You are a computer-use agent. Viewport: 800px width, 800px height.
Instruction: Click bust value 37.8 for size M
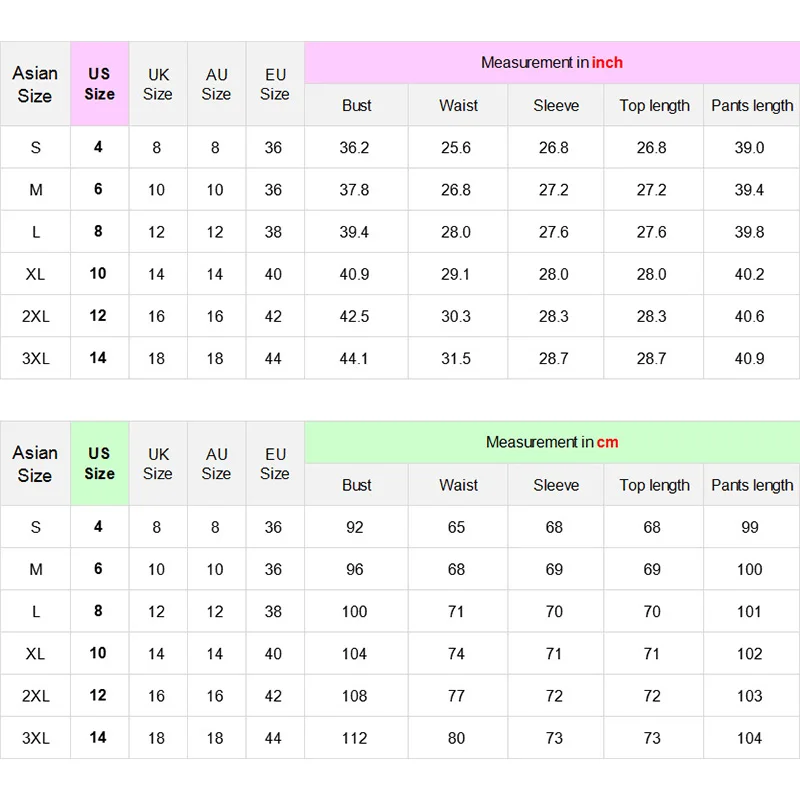click(x=354, y=190)
